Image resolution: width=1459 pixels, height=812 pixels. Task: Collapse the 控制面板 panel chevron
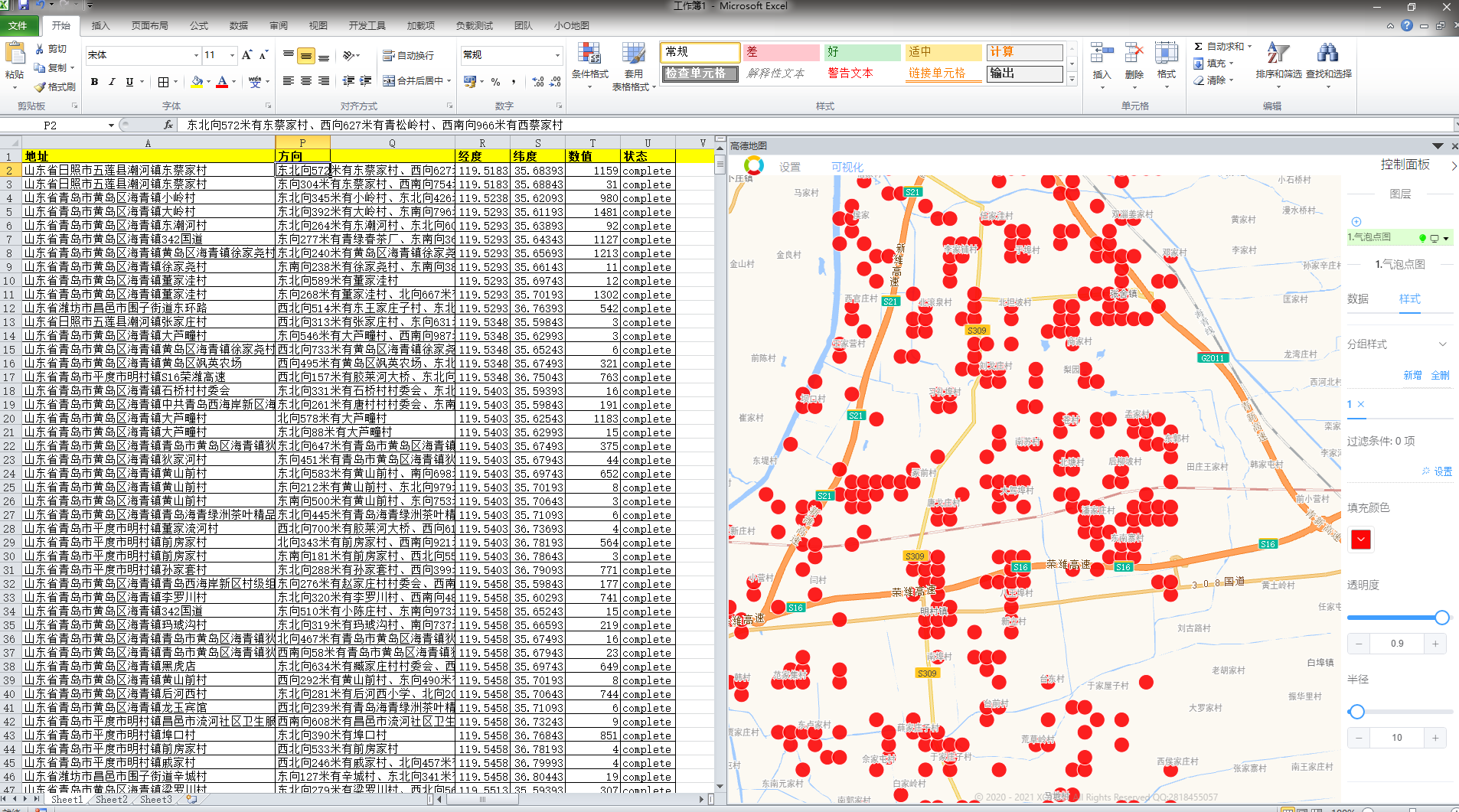(1454, 165)
